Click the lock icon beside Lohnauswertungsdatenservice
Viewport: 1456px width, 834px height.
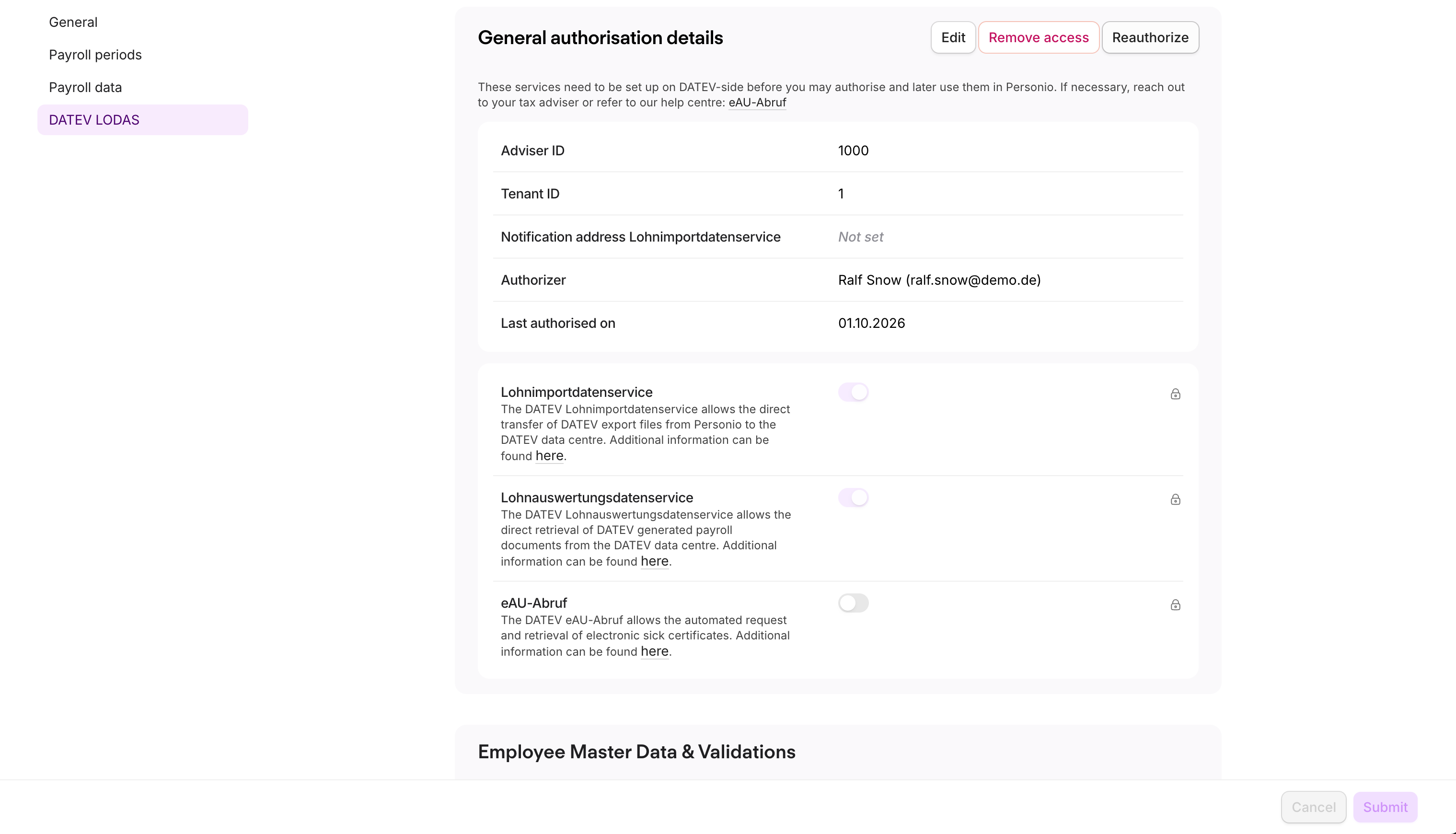1175,499
